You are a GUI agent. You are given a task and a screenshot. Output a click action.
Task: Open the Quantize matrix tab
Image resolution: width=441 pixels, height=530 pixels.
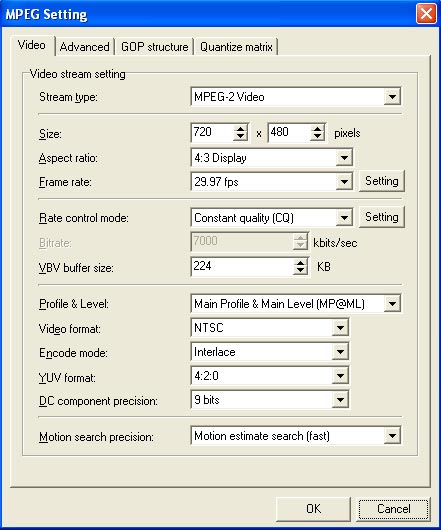coord(236,47)
